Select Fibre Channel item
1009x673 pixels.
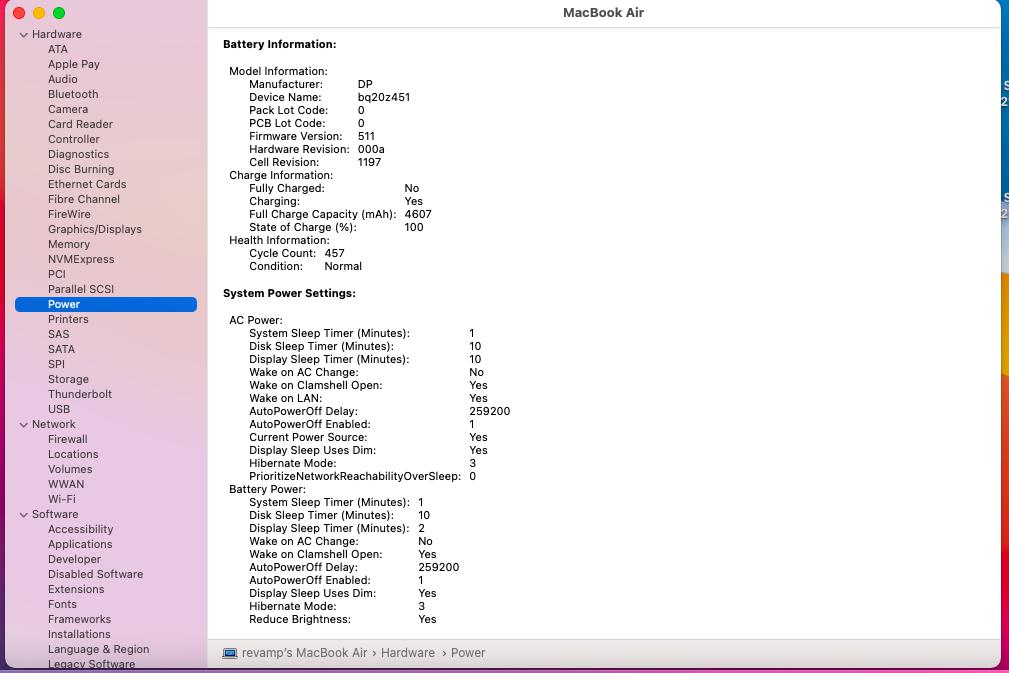(x=84, y=199)
